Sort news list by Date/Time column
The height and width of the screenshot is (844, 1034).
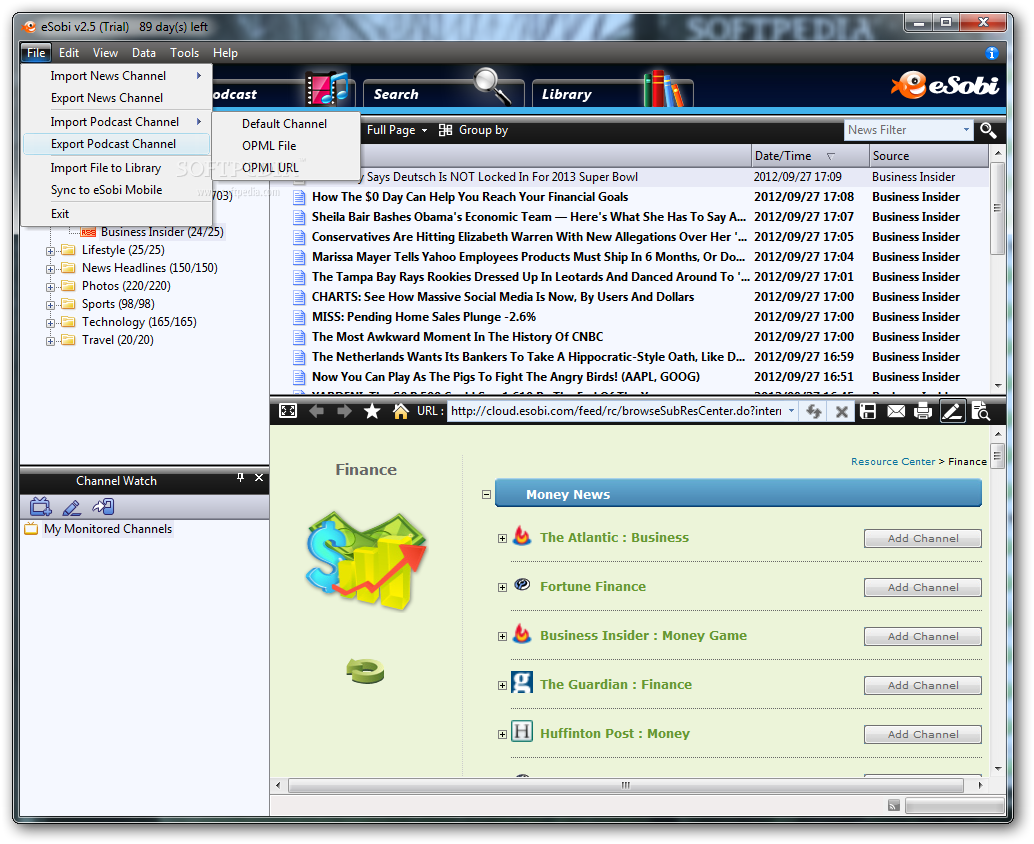coord(810,156)
